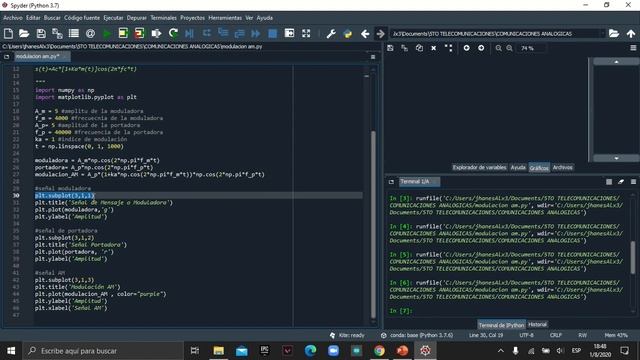Clear terminal variables with eraser icon

pyautogui.click(x=621, y=182)
